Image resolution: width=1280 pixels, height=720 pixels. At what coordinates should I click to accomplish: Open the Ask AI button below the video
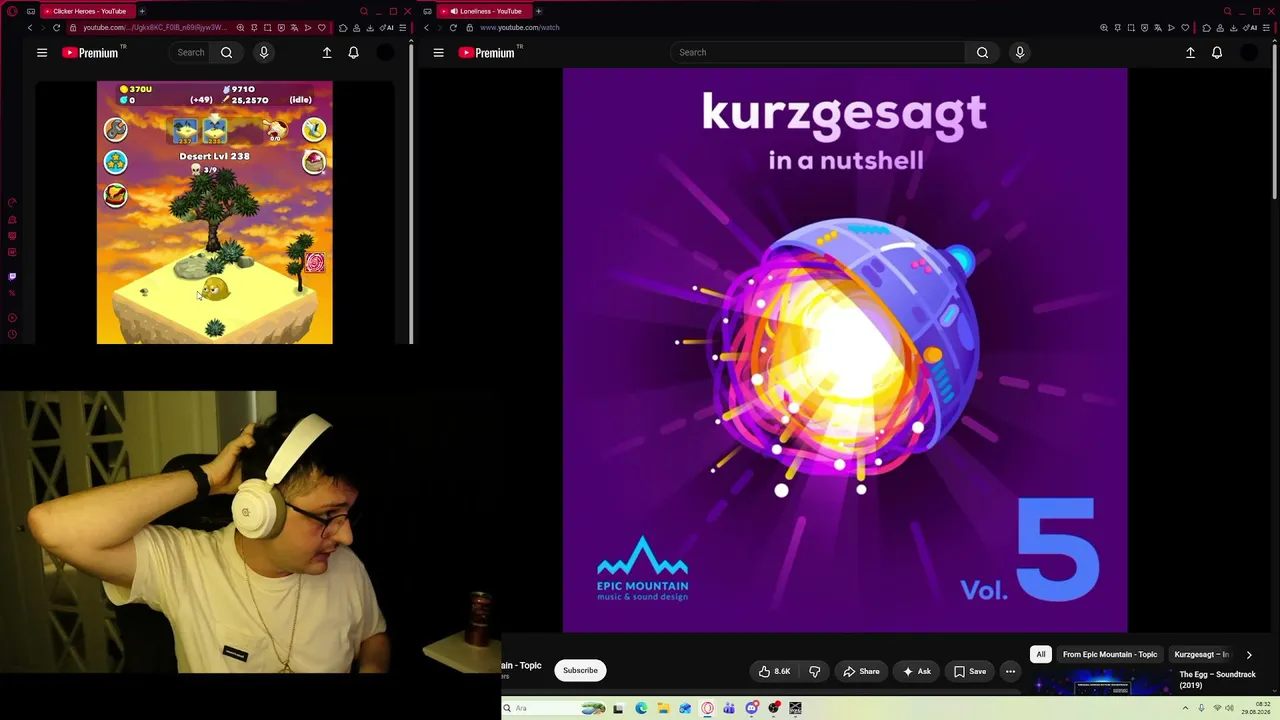tap(916, 671)
